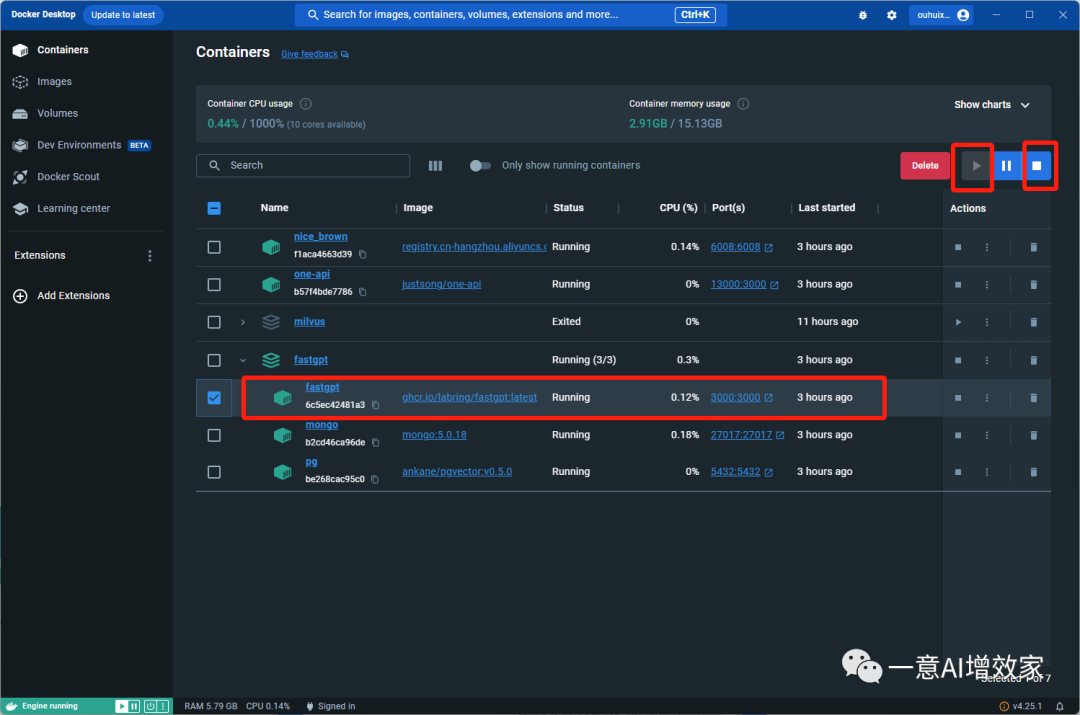Check the nice_brown container checkbox
The image size is (1080, 715).
click(x=214, y=247)
